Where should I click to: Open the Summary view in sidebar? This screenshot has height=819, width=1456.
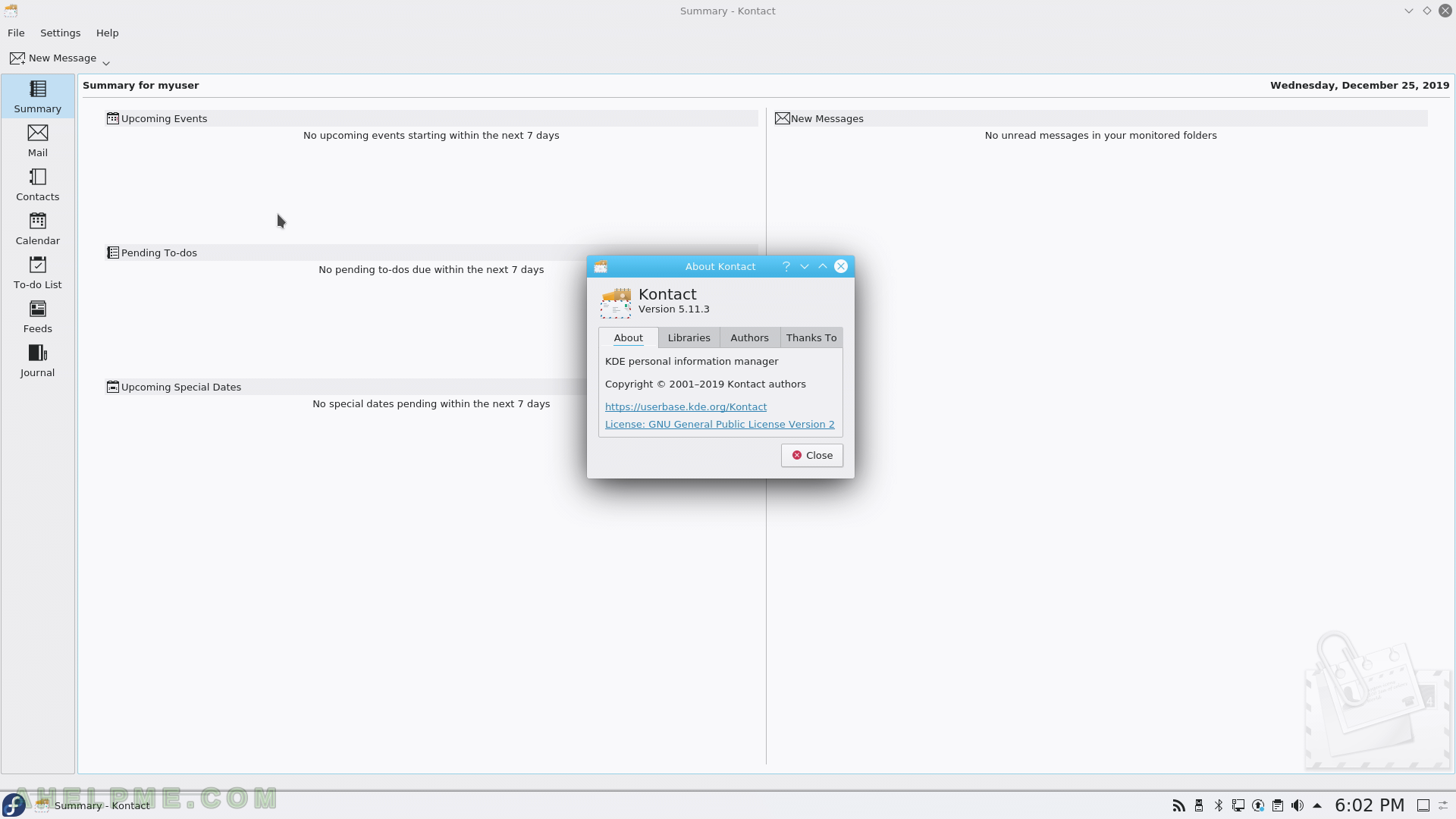[x=38, y=96]
